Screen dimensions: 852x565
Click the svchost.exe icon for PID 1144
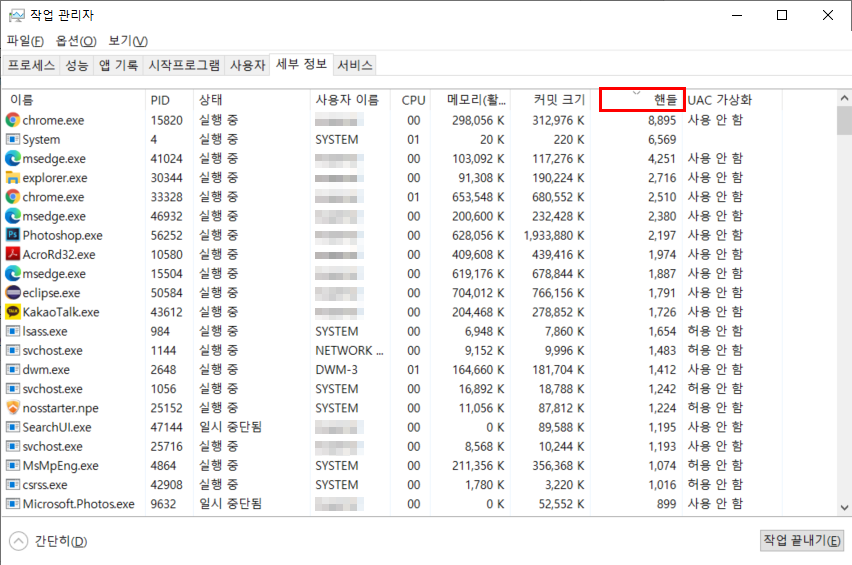click(13, 350)
